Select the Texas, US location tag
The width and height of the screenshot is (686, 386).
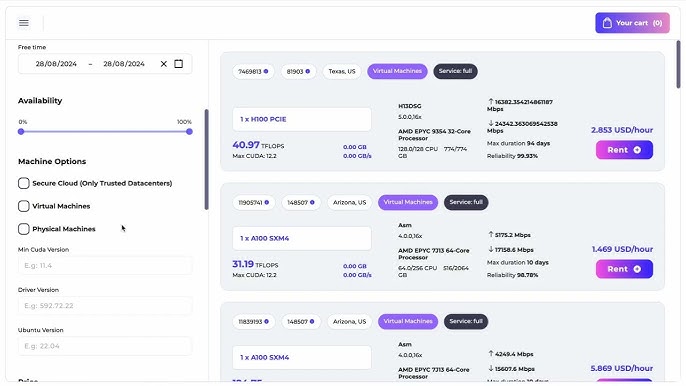click(x=342, y=71)
